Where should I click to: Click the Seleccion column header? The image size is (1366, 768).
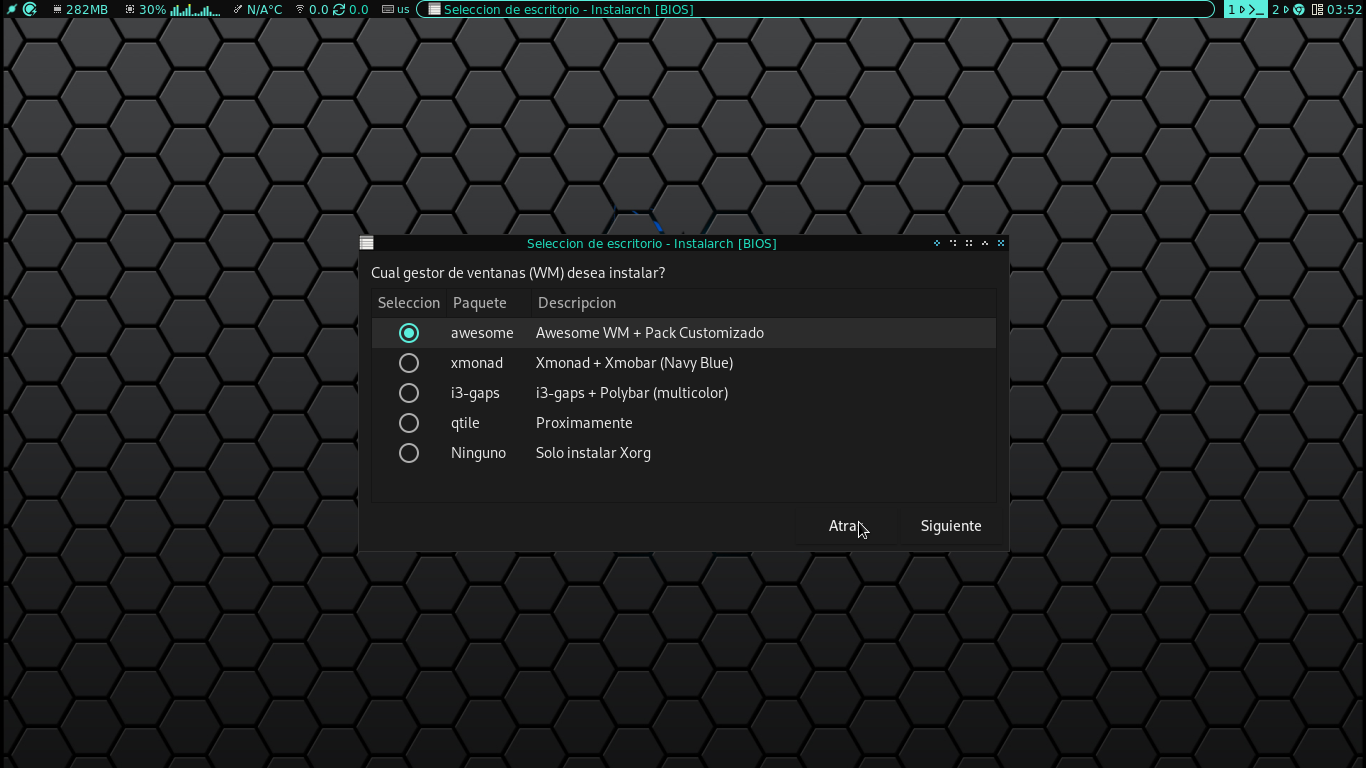coord(409,303)
